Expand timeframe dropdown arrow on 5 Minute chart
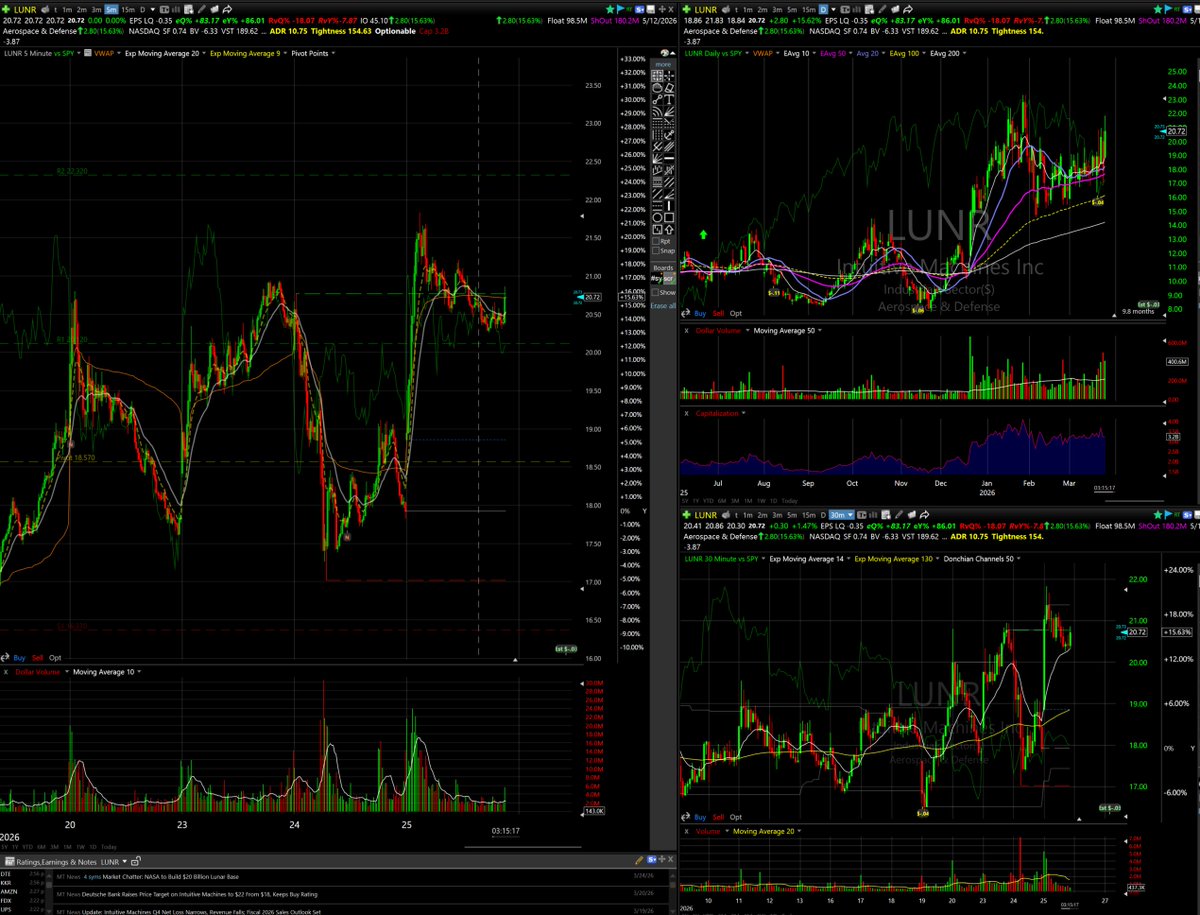The image size is (1200, 915). coord(153,9)
